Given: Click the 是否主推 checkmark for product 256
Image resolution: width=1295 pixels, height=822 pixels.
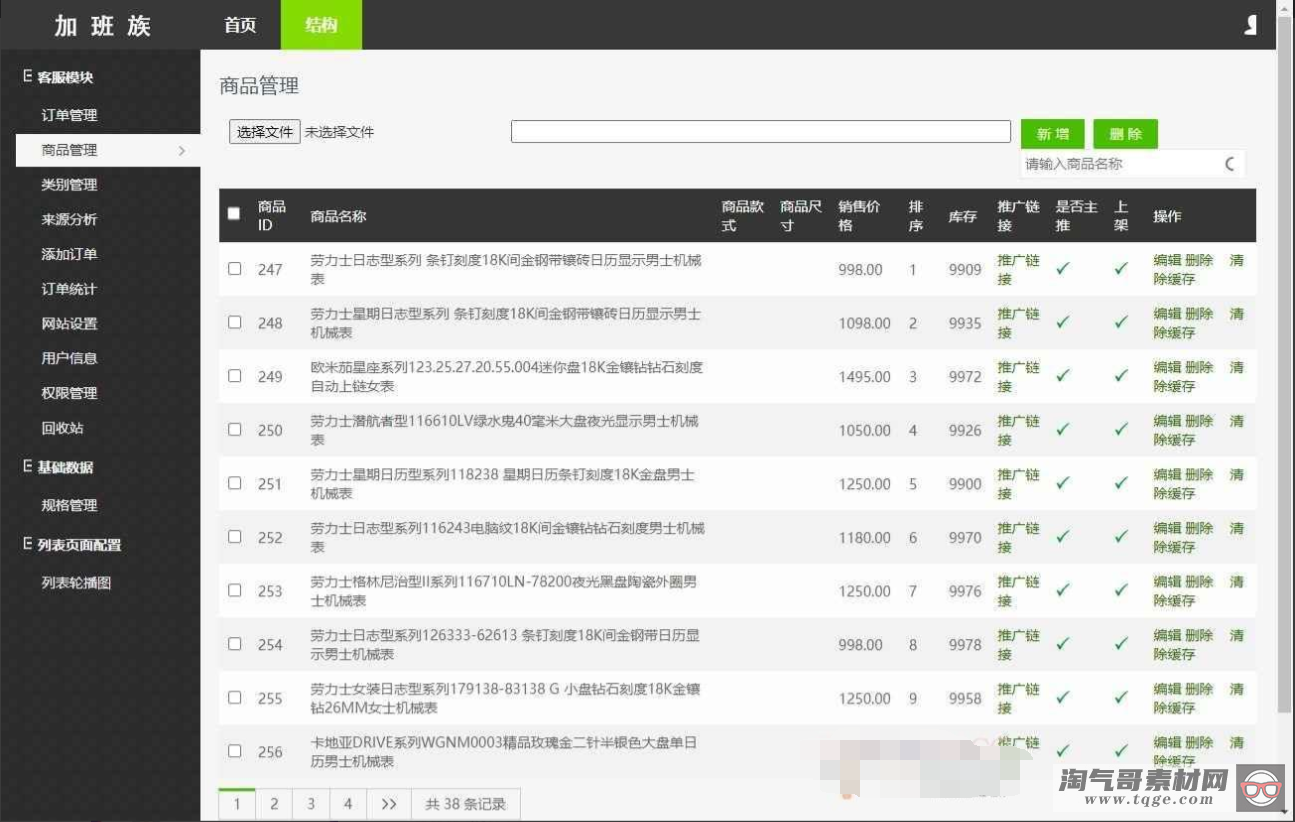Looking at the screenshot, I should point(1063,751).
